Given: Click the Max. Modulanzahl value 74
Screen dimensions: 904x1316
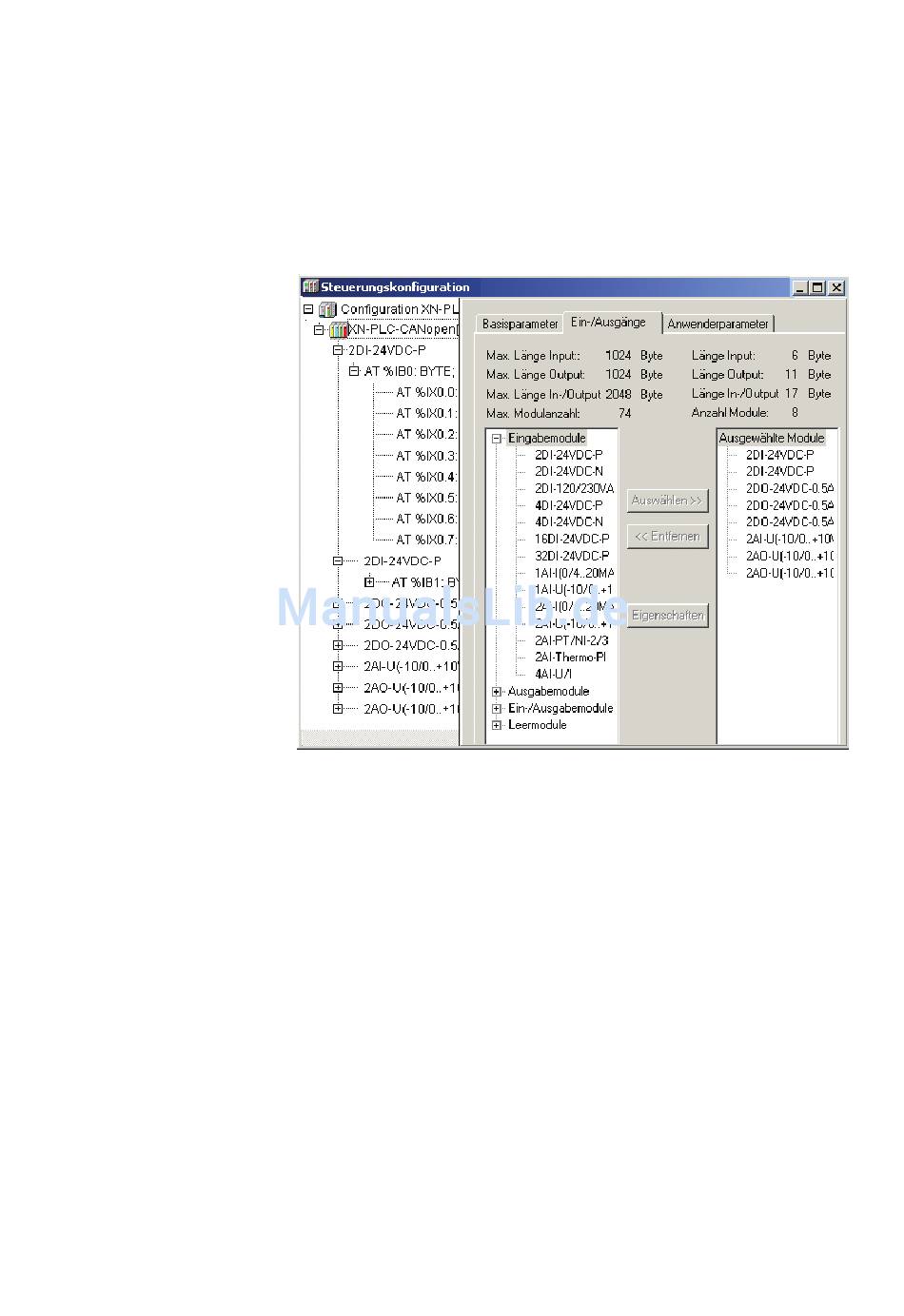Looking at the screenshot, I should click(x=624, y=414).
